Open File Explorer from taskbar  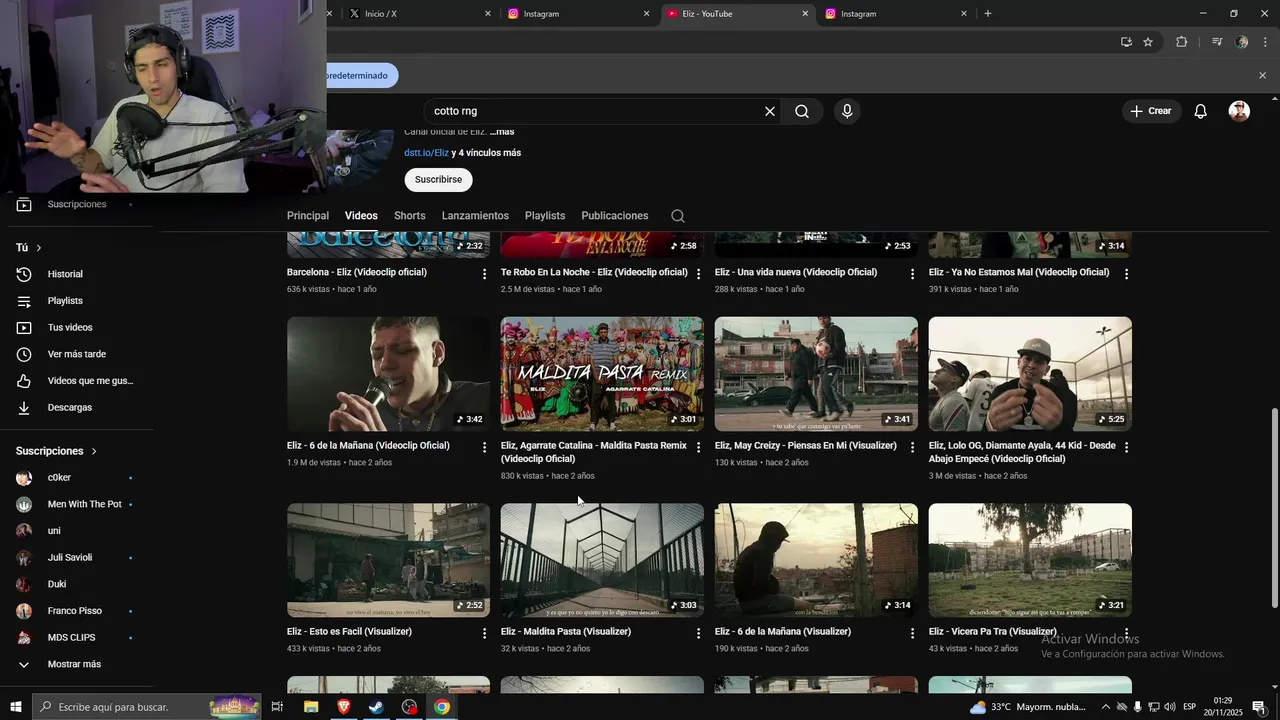311,707
